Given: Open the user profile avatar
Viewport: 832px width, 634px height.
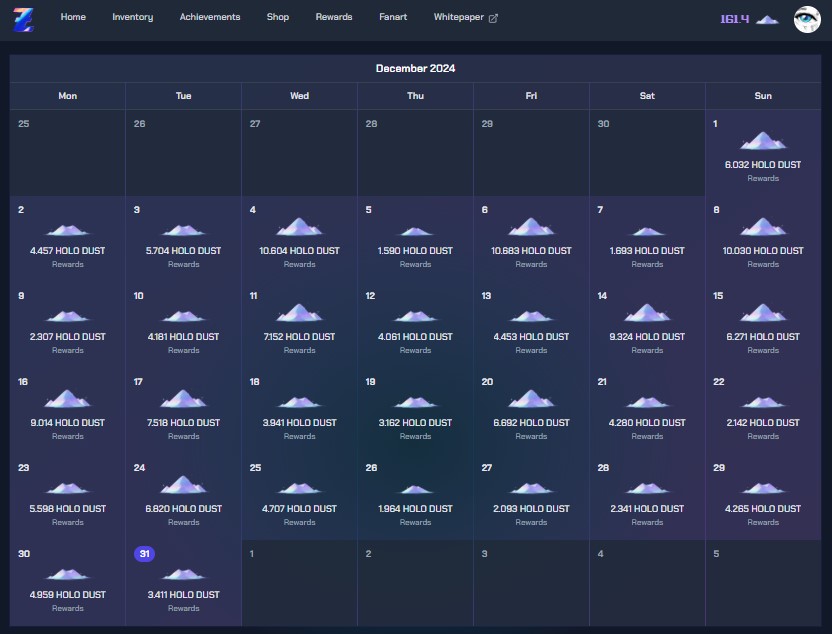Looking at the screenshot, I should coord(807,19).
